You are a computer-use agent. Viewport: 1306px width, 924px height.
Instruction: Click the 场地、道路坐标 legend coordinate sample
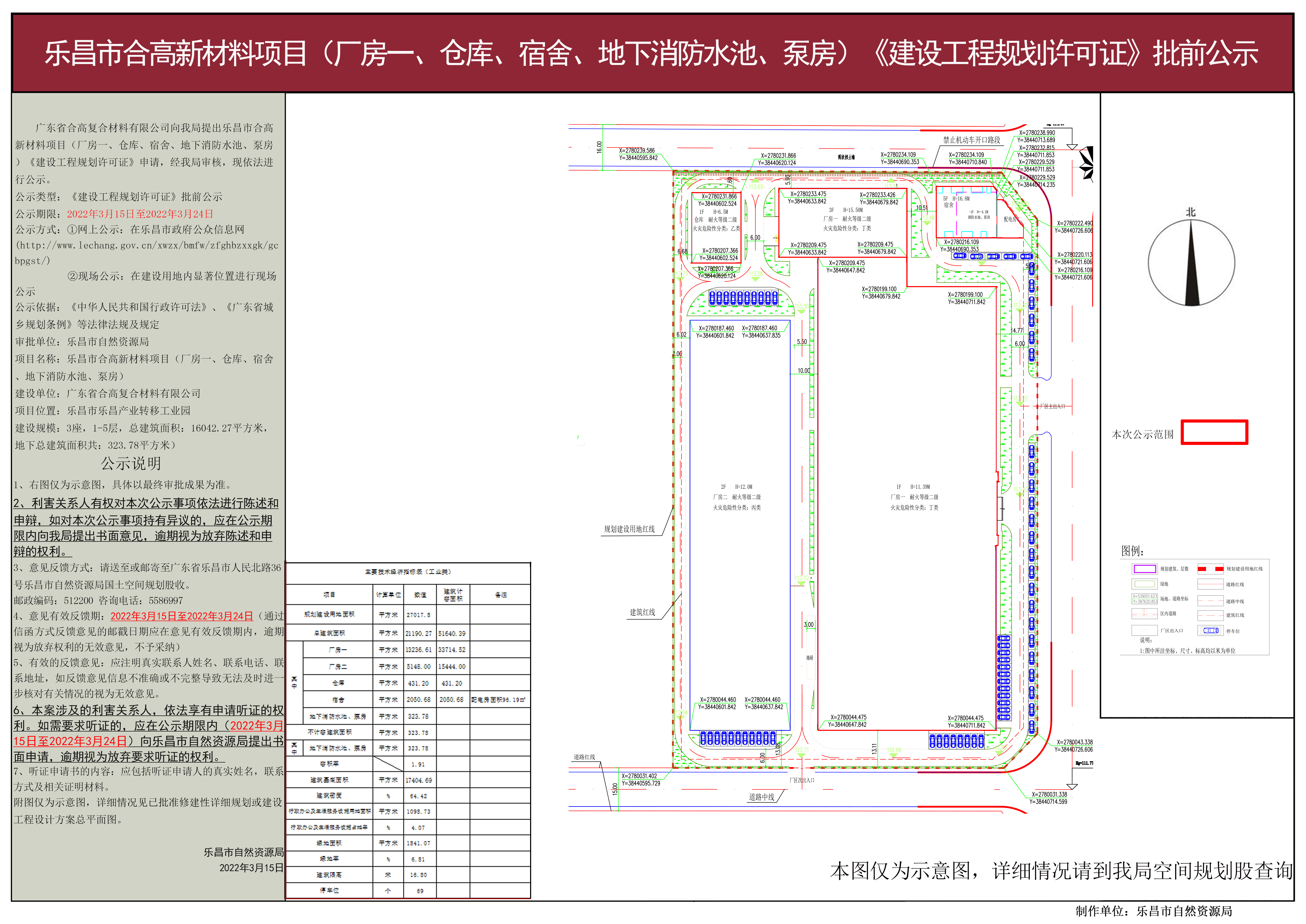[1144, 599]
